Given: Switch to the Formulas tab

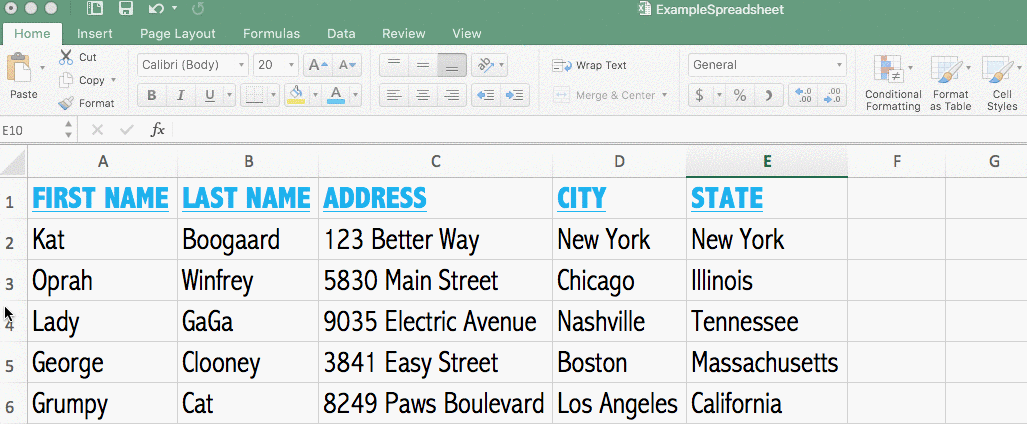Looking at the screenshot, I should [271, 33].
